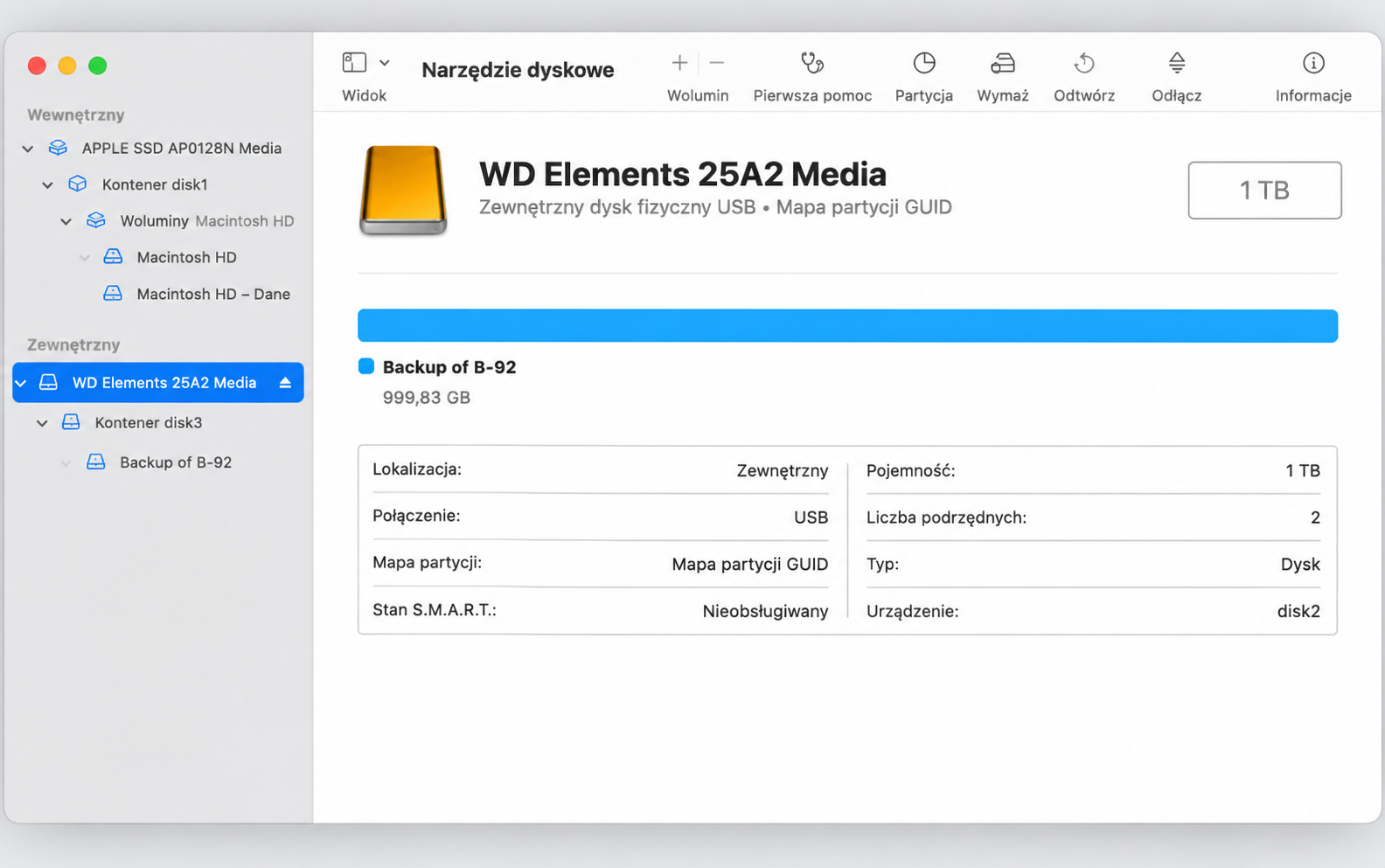
Task: Click the Nieobsługiwany S.M.A.R.T. value
Action: pos(765,611)
